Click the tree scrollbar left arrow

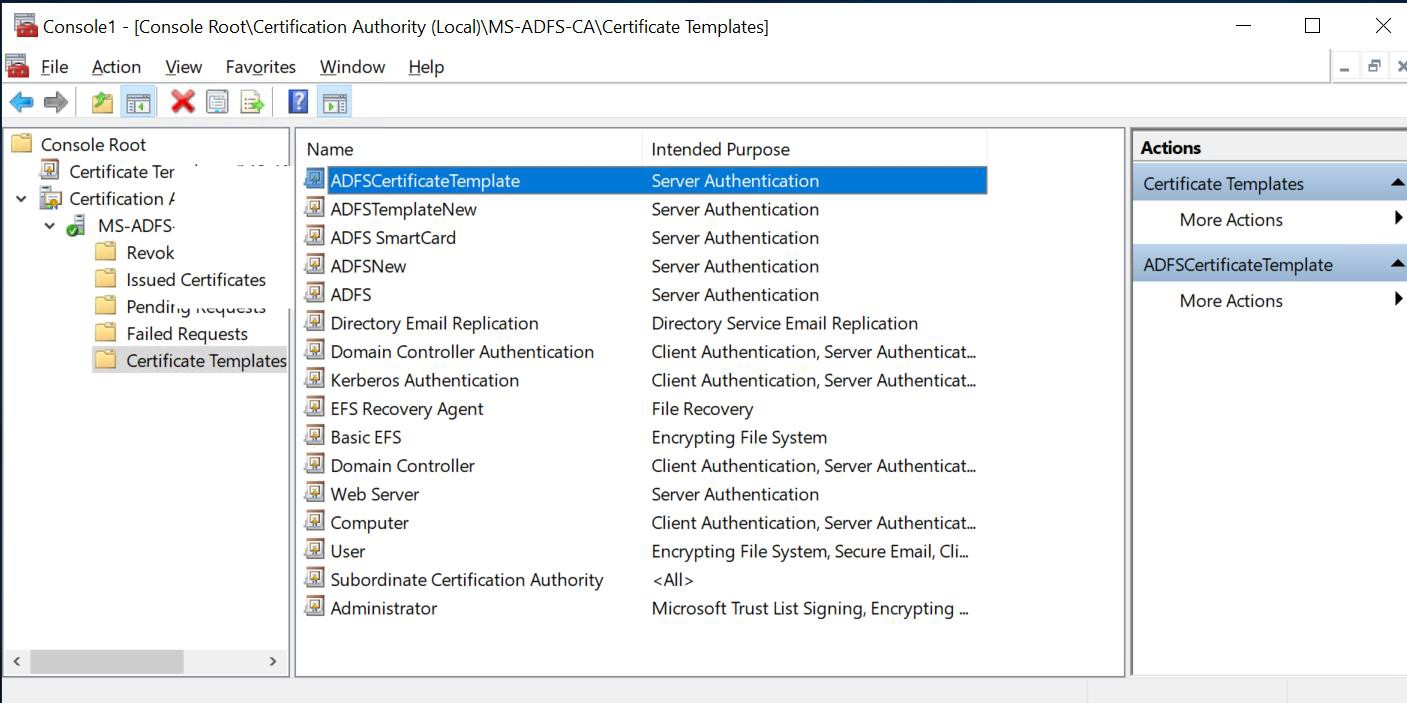pos(16,661)
